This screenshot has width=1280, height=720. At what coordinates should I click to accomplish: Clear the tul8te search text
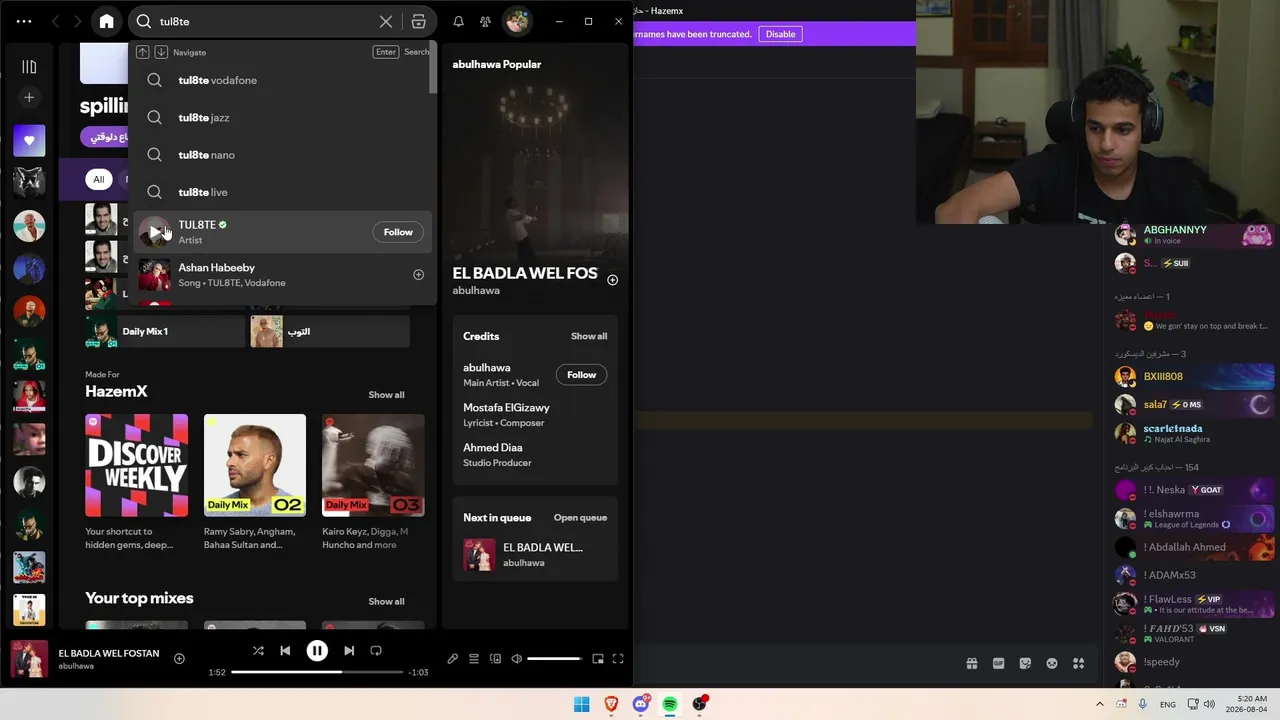click(386, 21)
